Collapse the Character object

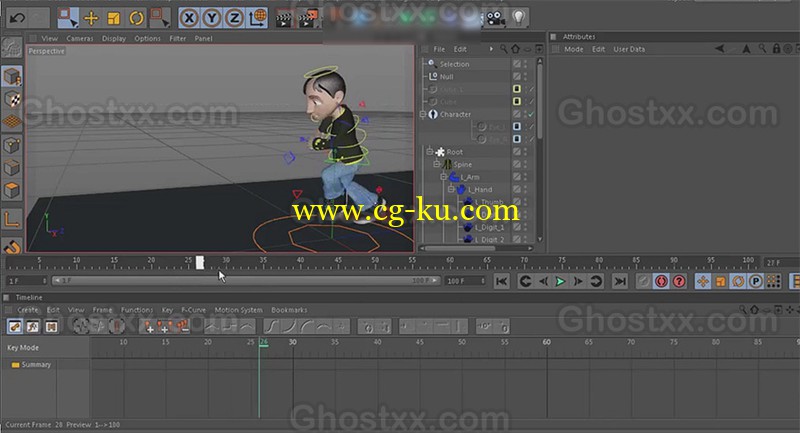[422, 114]
